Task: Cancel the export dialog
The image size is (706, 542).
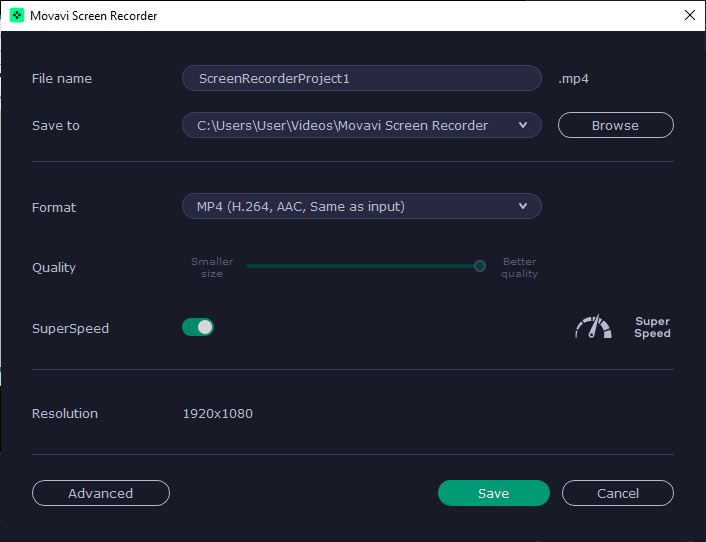Action: pyautogui.click(x=618, y=493)
